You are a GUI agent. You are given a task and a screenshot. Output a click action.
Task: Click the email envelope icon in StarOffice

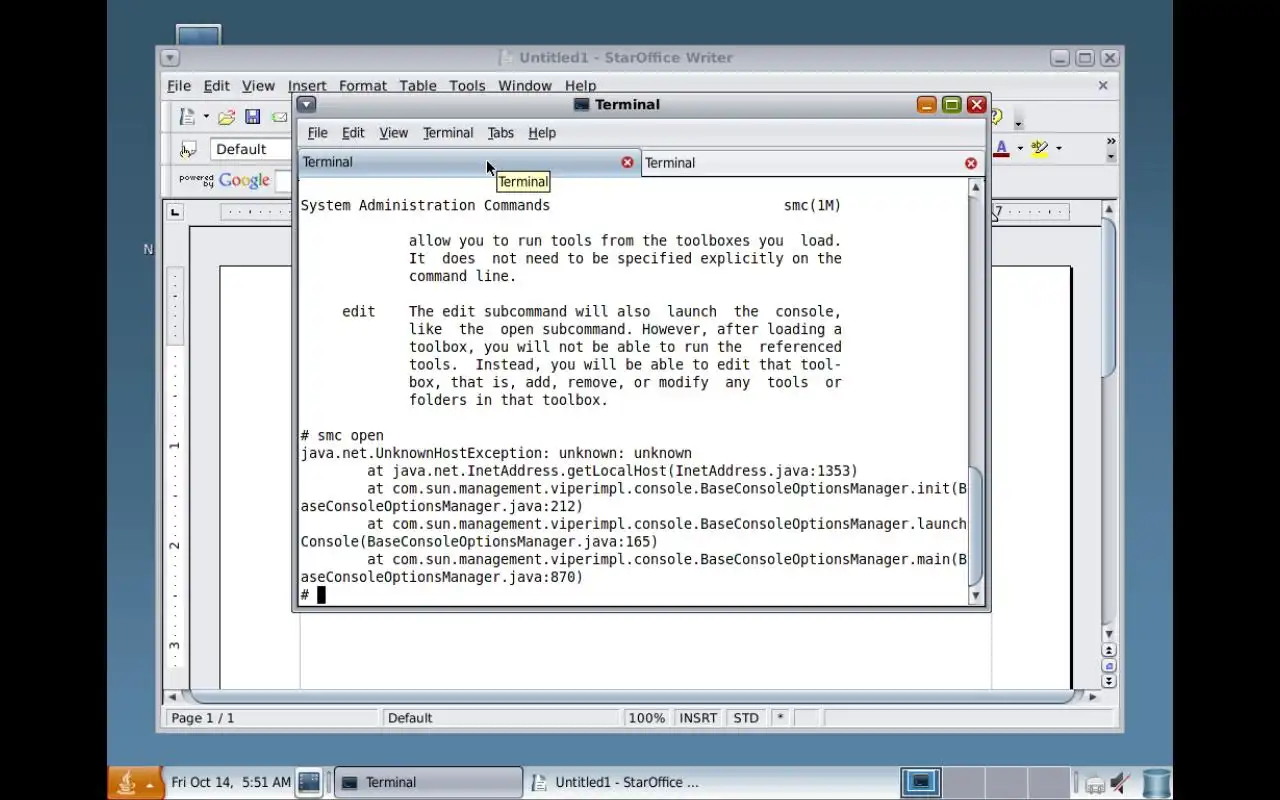pos(280,117)
